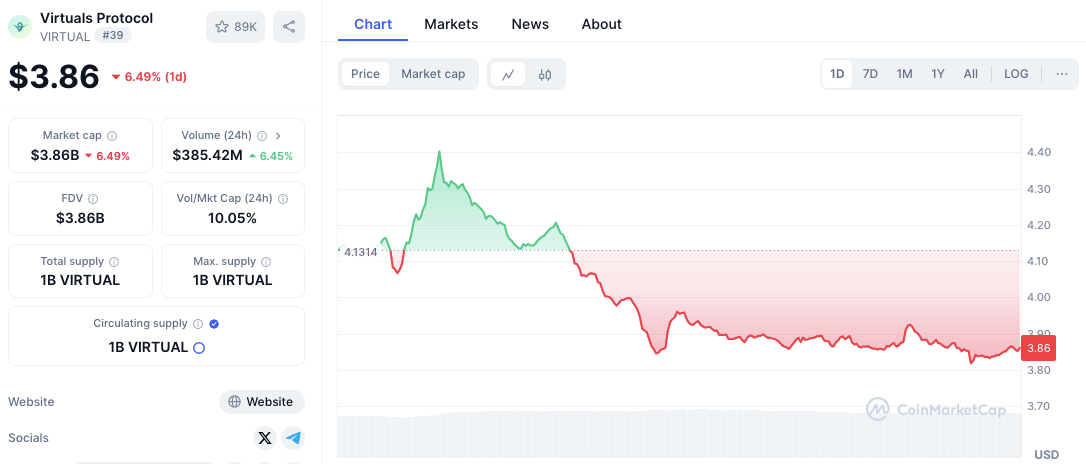The width and height of the screenshot is (1086, 464).
Task: Click the verified circulating supply badge
Action: point(214,324)
